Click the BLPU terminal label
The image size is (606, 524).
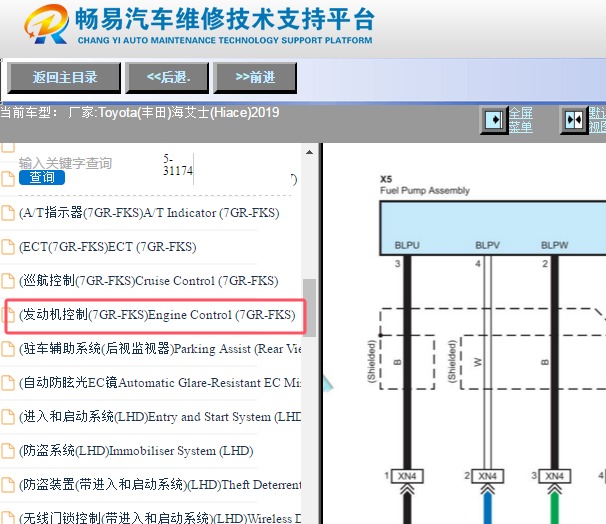tap(407, 245)
